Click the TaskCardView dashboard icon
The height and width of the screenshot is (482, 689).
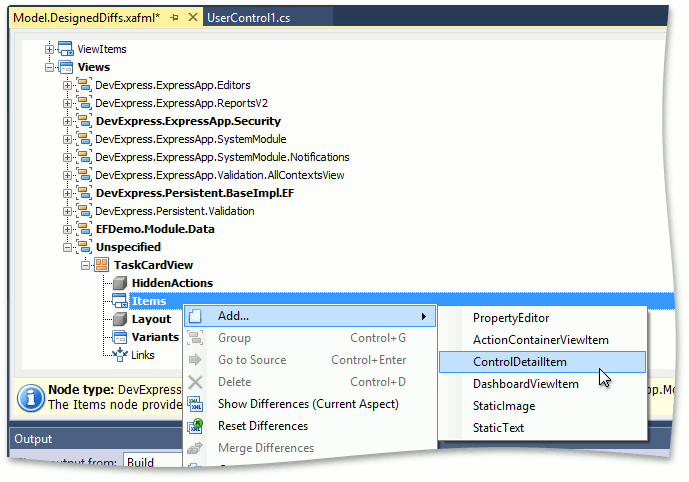pos(102,265)
